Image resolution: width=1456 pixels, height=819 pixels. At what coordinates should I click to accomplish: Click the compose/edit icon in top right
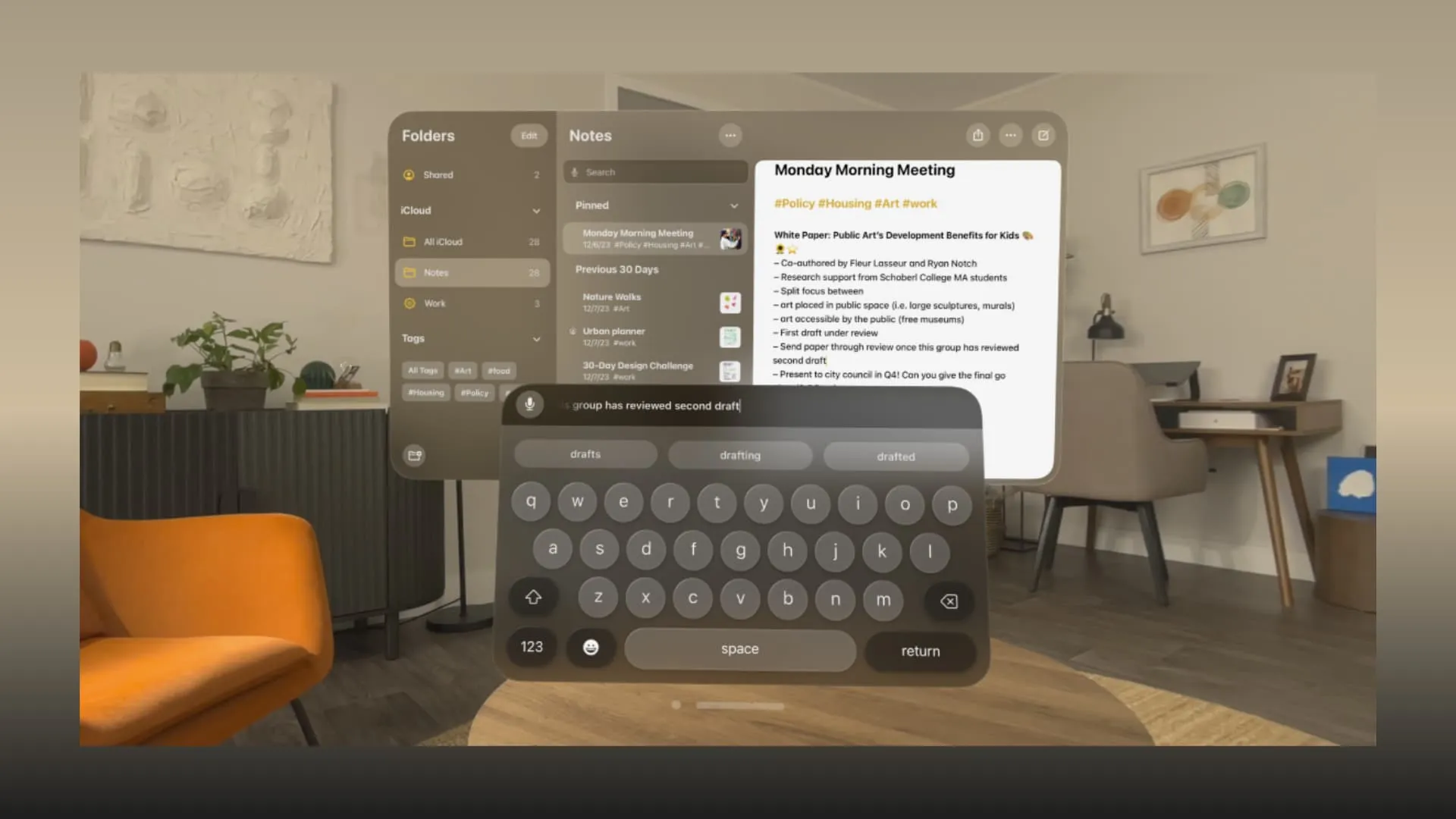pyautogui.click(x=1043, y=135)
